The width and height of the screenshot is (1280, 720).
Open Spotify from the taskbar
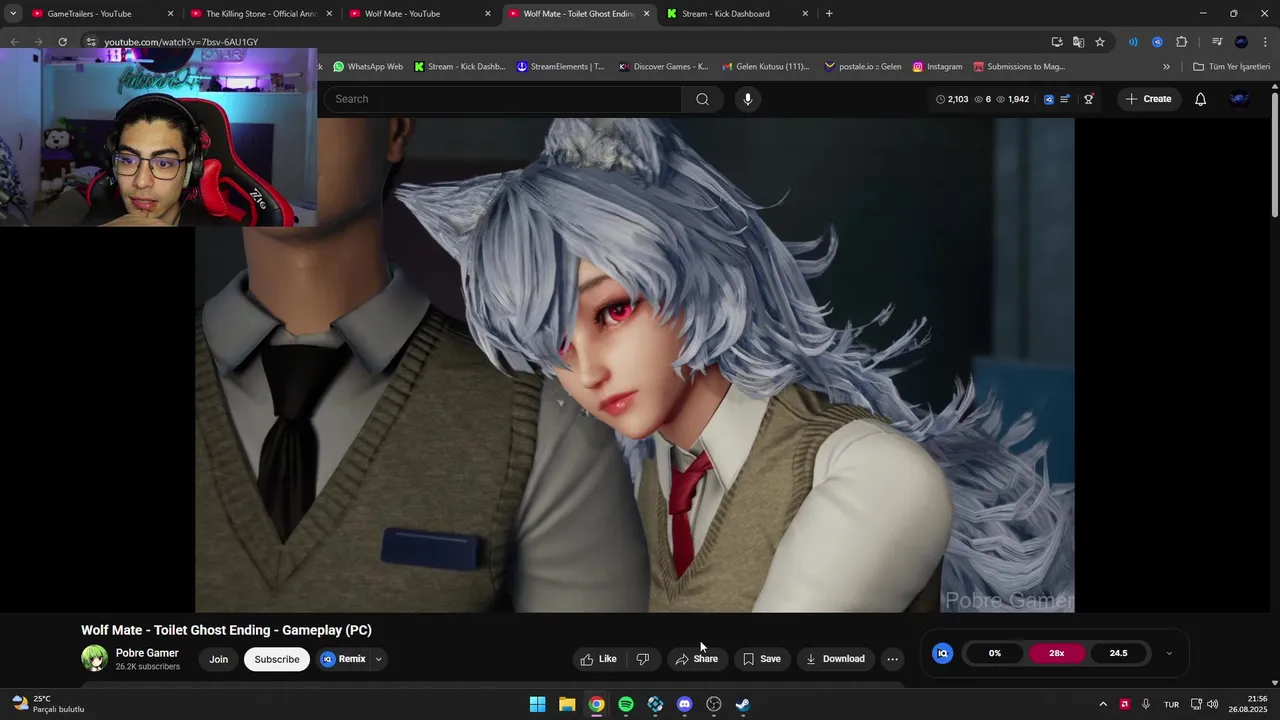pos(626,704)
